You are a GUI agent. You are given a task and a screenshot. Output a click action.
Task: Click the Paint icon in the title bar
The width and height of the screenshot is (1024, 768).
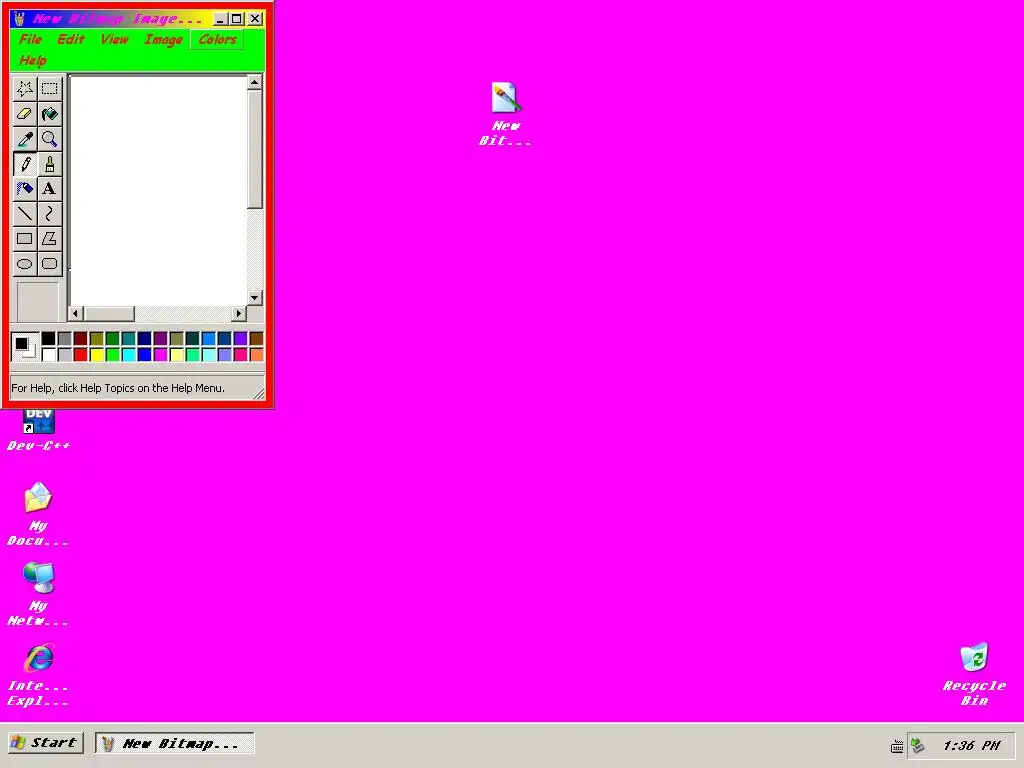pos(19,19)
